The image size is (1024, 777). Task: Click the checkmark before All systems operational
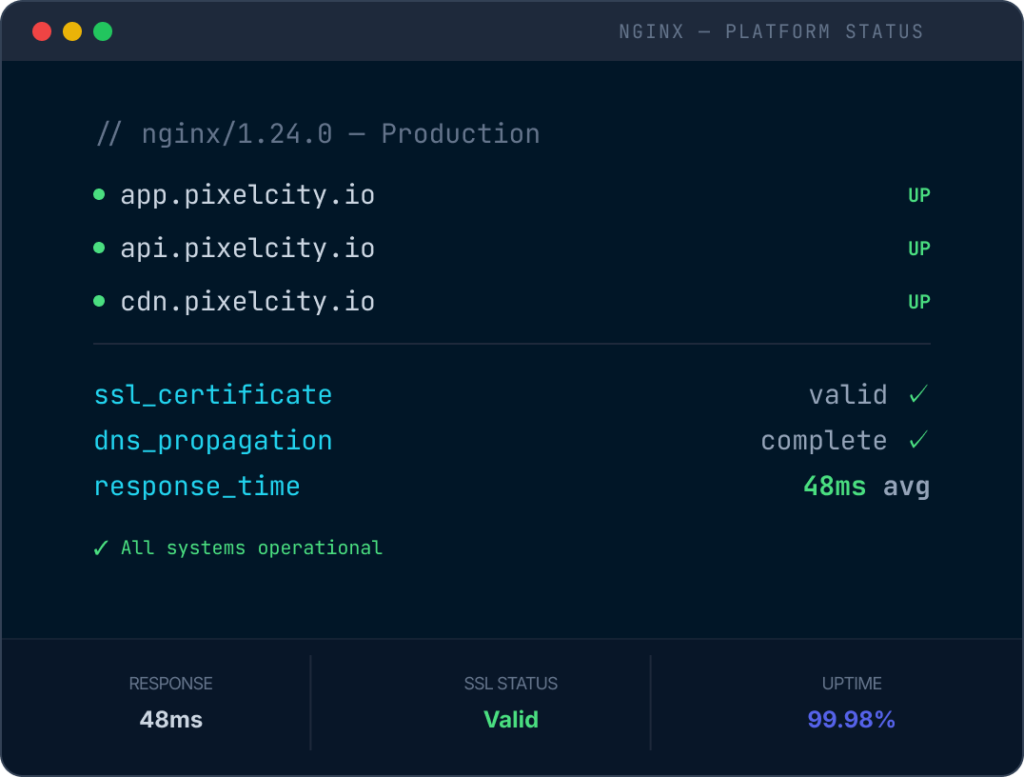click(101, 548)
